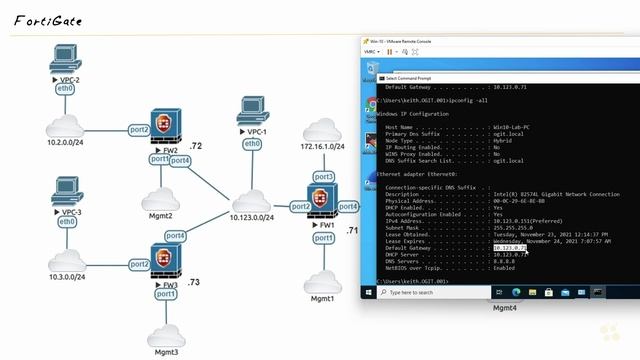Click the Mgmt3 cloud icon
640x360 pixels.
pyautogui.click(x=166, y=336)
